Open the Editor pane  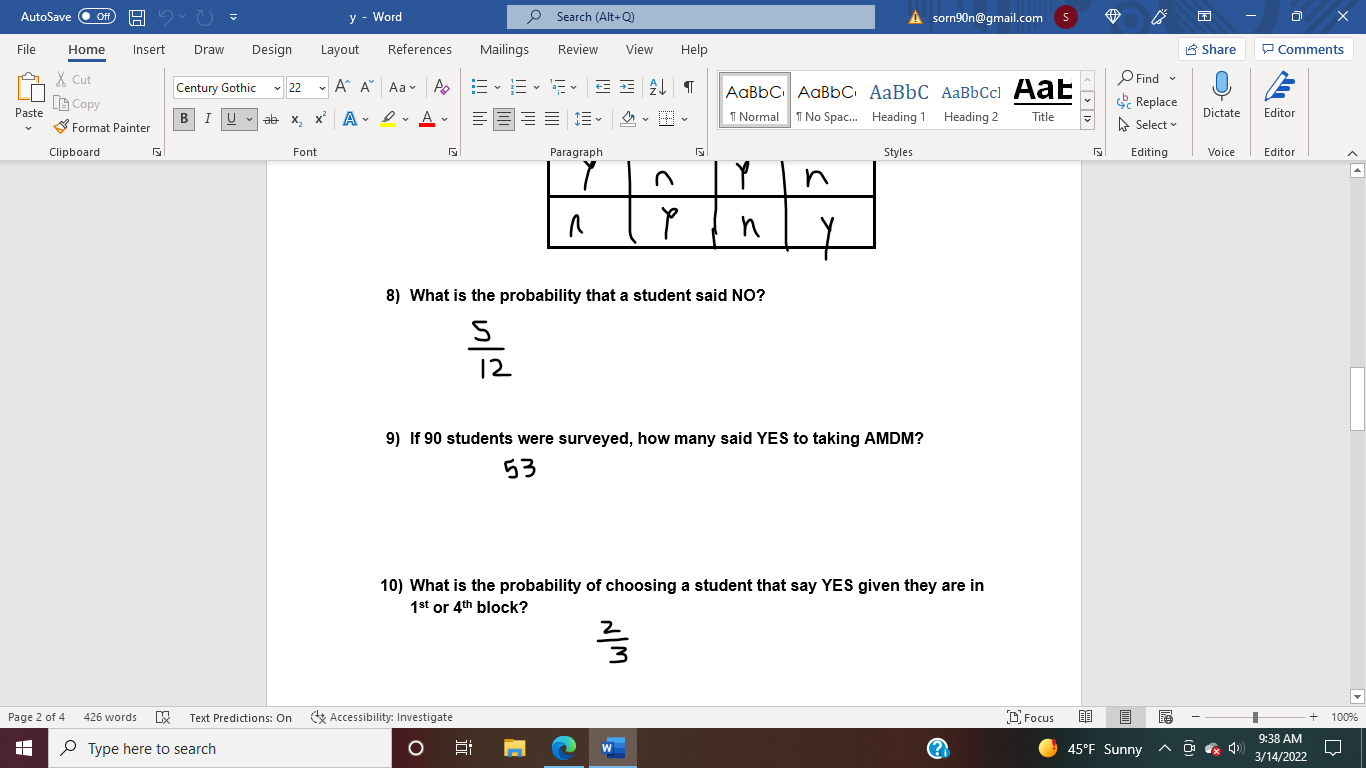coord(1279,97)
